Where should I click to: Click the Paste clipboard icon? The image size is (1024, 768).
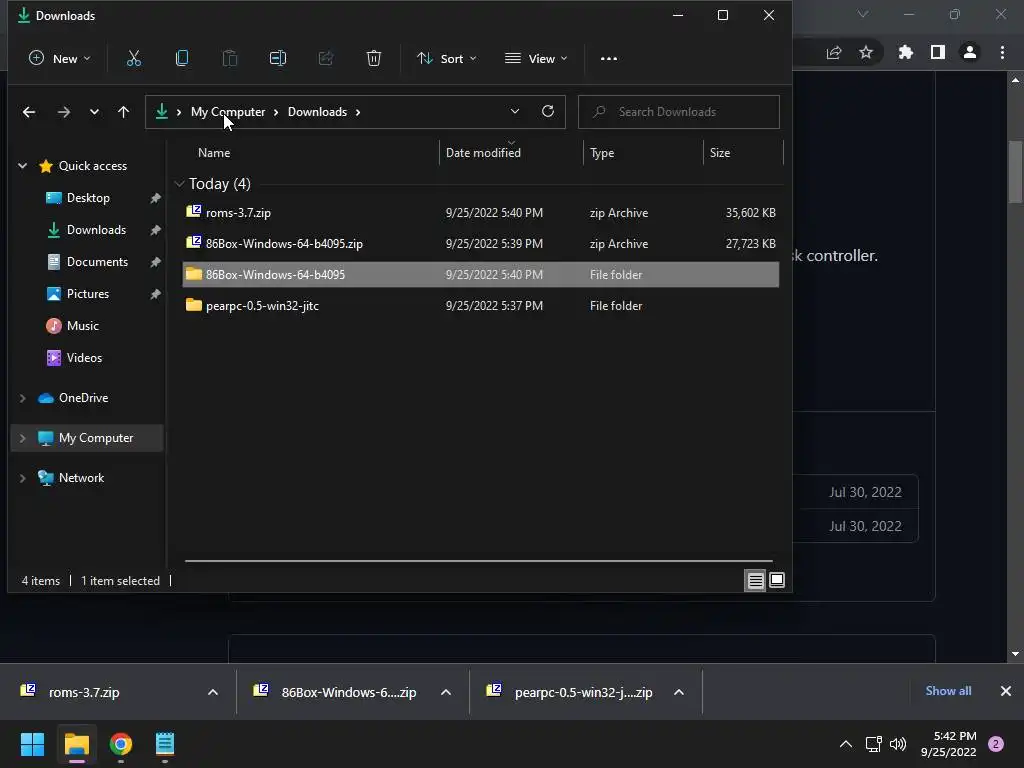[230, 59]
